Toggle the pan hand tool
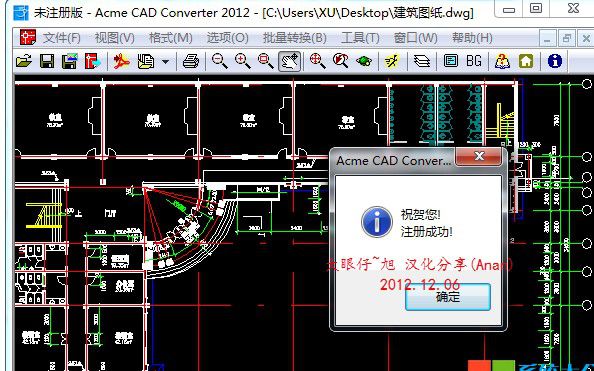The width and height of the screenshot is (594, 371). pyautogui.click(x=289, y=61)
